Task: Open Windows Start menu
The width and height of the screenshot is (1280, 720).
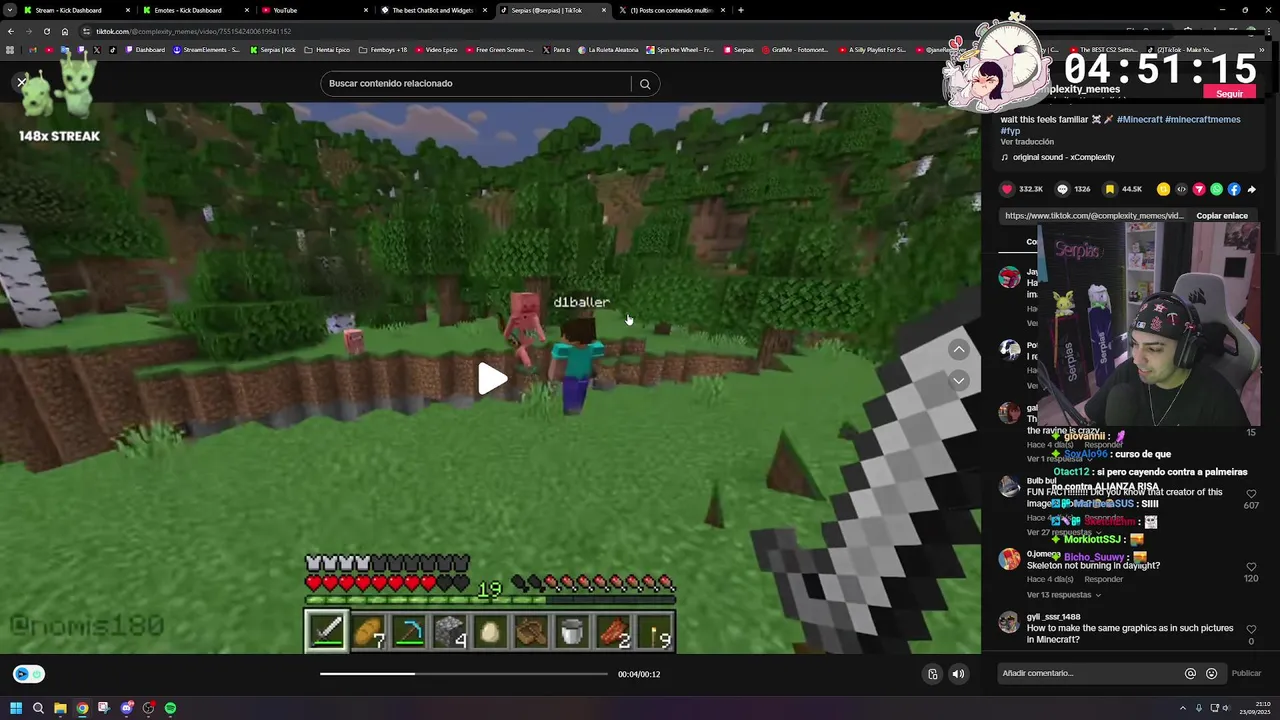Action: pyautogui.click(x=16, y=708)
